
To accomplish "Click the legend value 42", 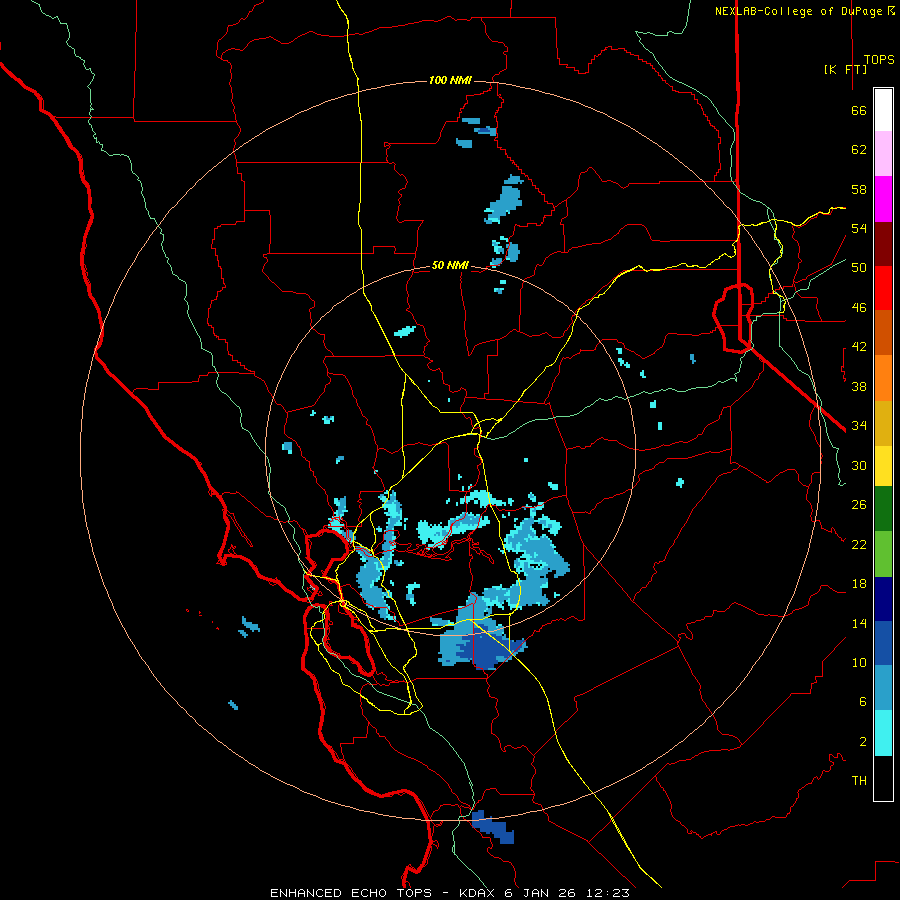I will point(859,347).
